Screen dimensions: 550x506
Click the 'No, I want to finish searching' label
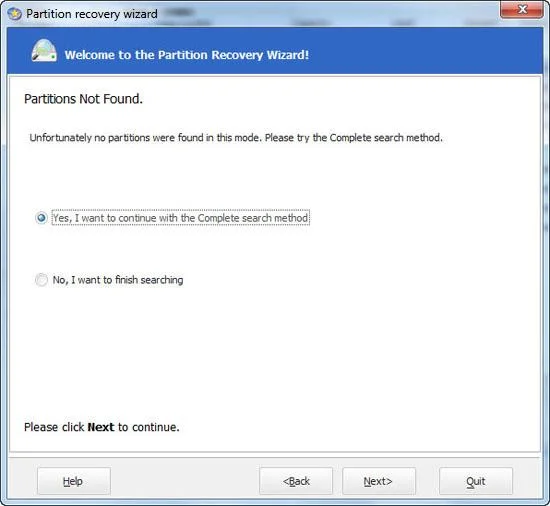[x=118, y=280]
